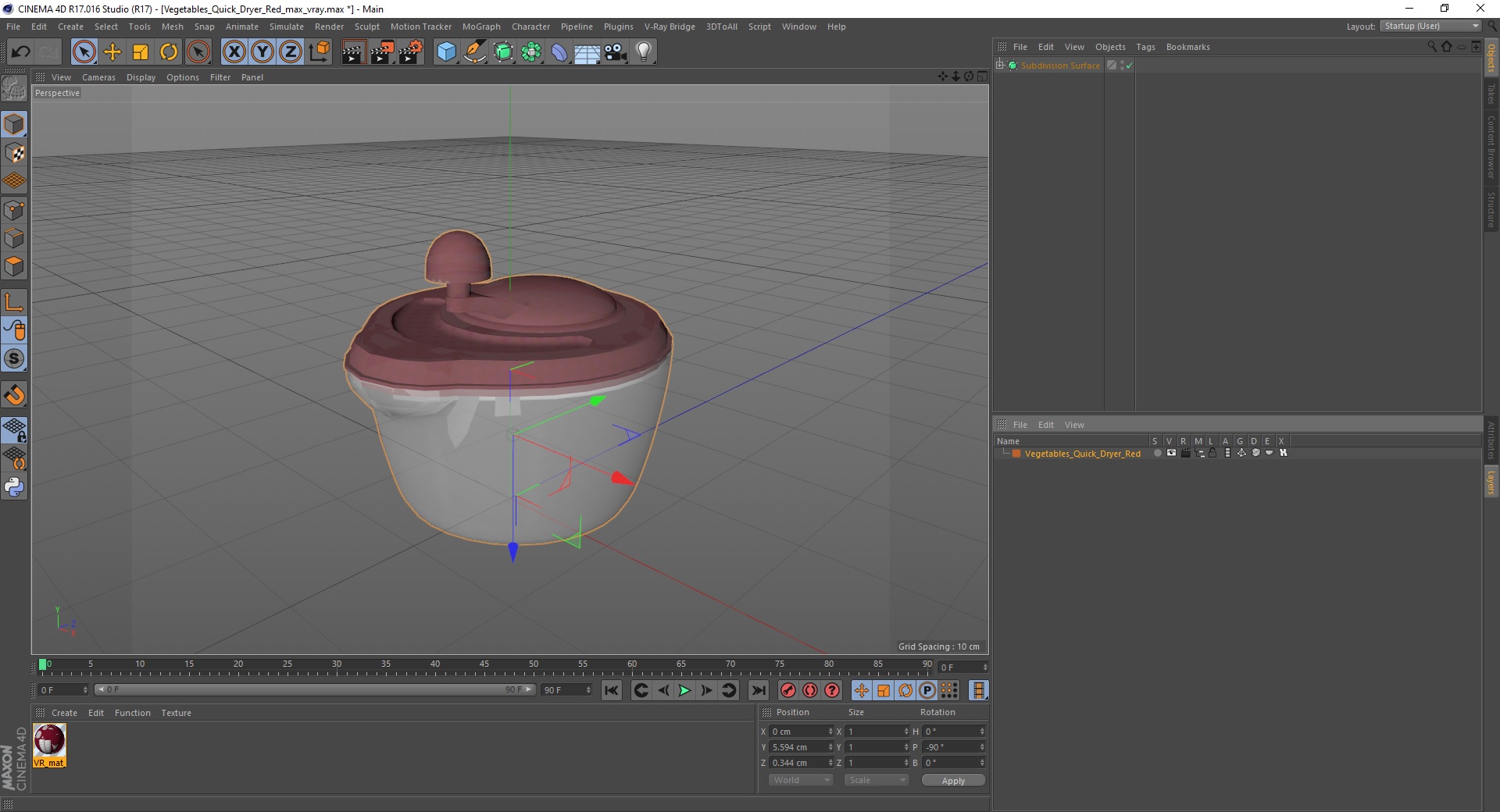Open material manager Create menu
1500x812 pixels.
(x=64, y=713)
